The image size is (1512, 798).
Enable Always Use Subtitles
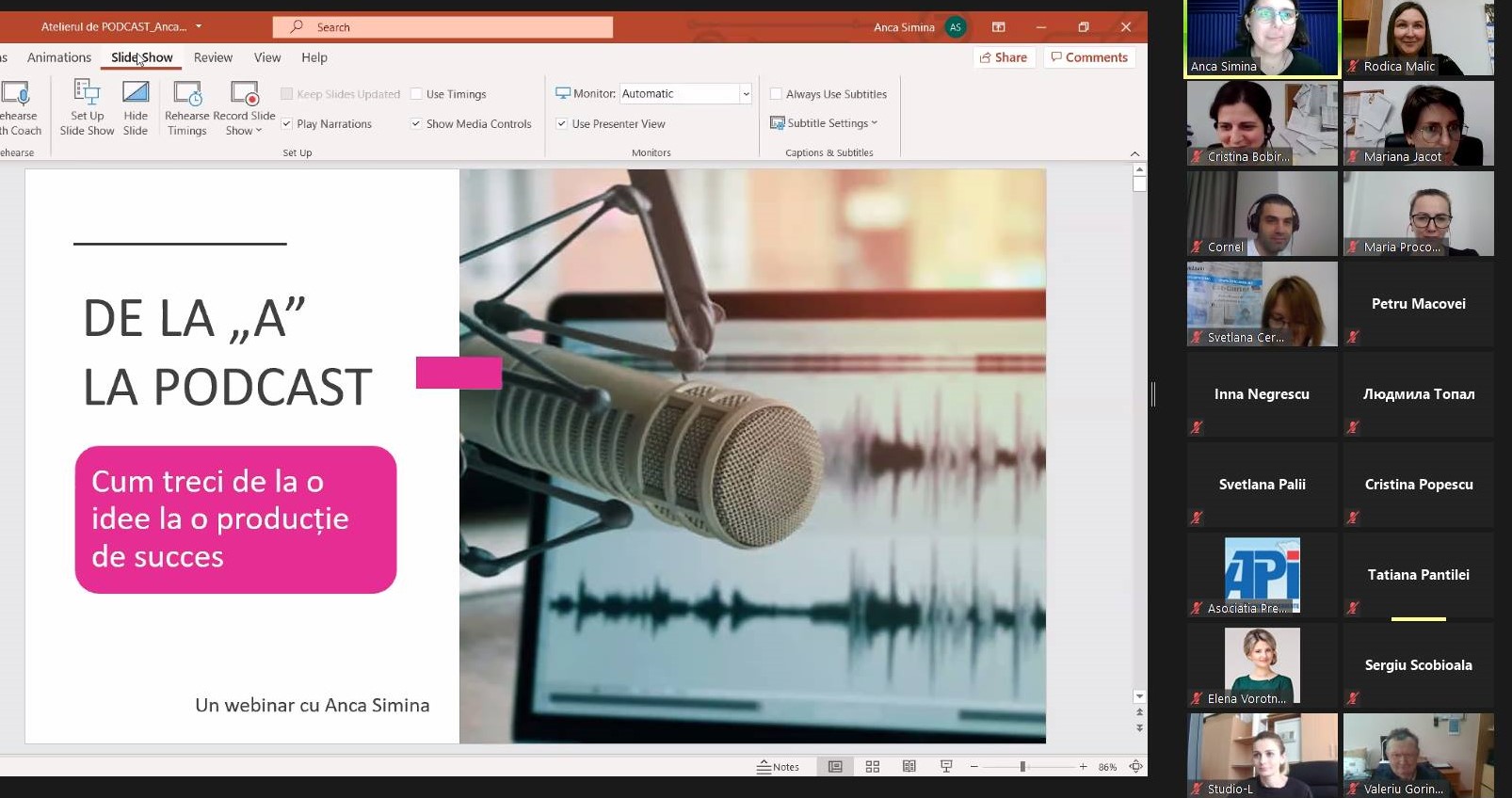(x=776, y=94)
